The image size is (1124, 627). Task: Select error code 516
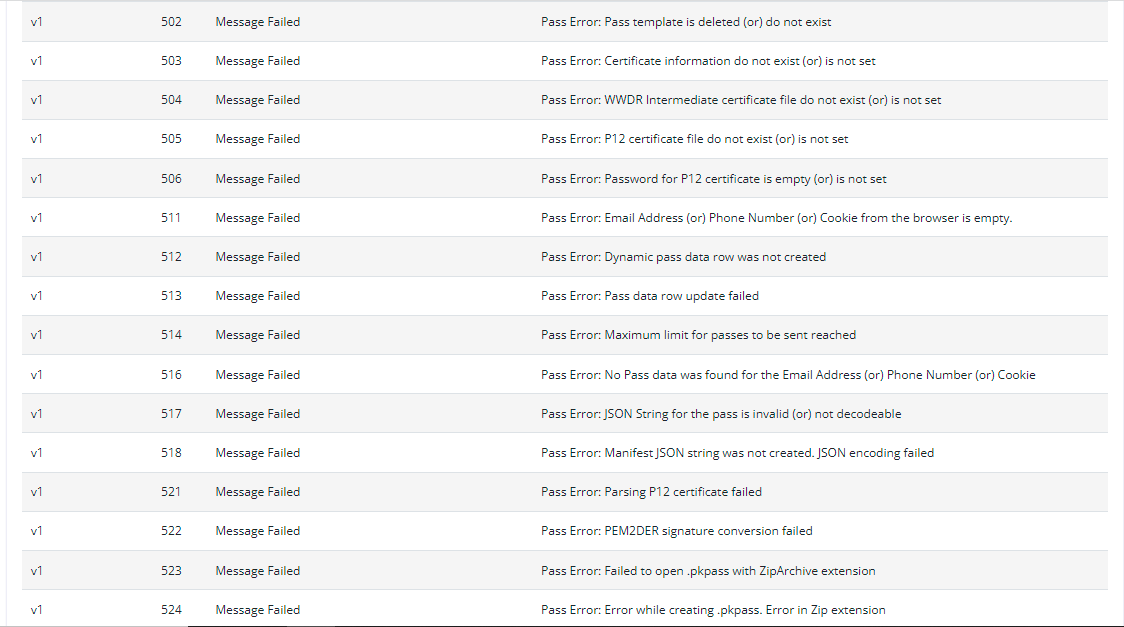pos(171,375)
